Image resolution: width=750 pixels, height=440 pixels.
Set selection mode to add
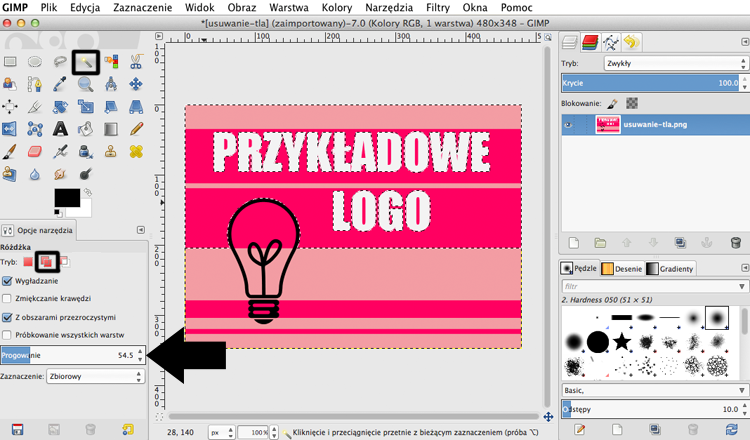[46, 262]
